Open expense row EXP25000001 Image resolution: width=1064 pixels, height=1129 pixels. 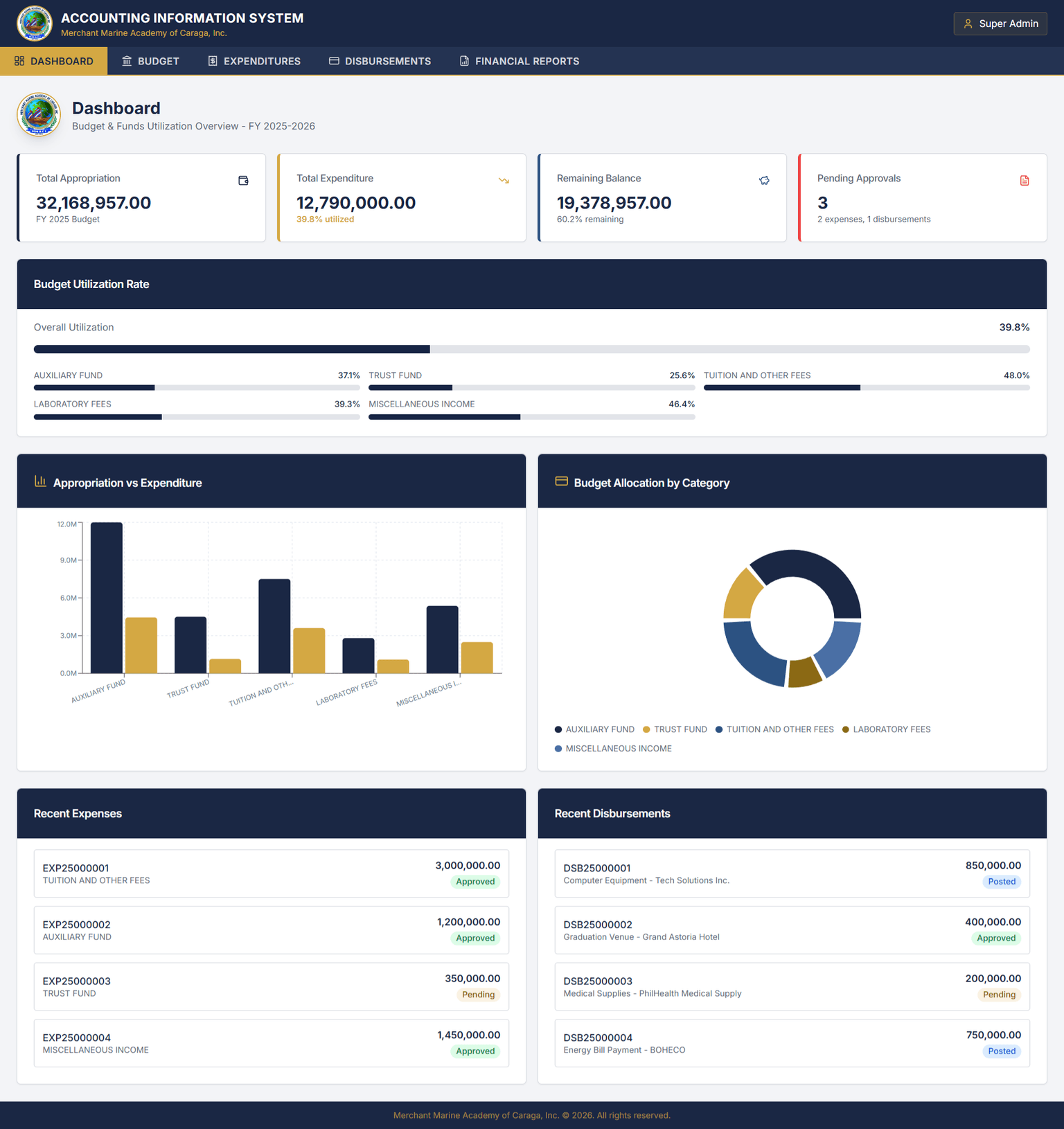pos(272,873)
